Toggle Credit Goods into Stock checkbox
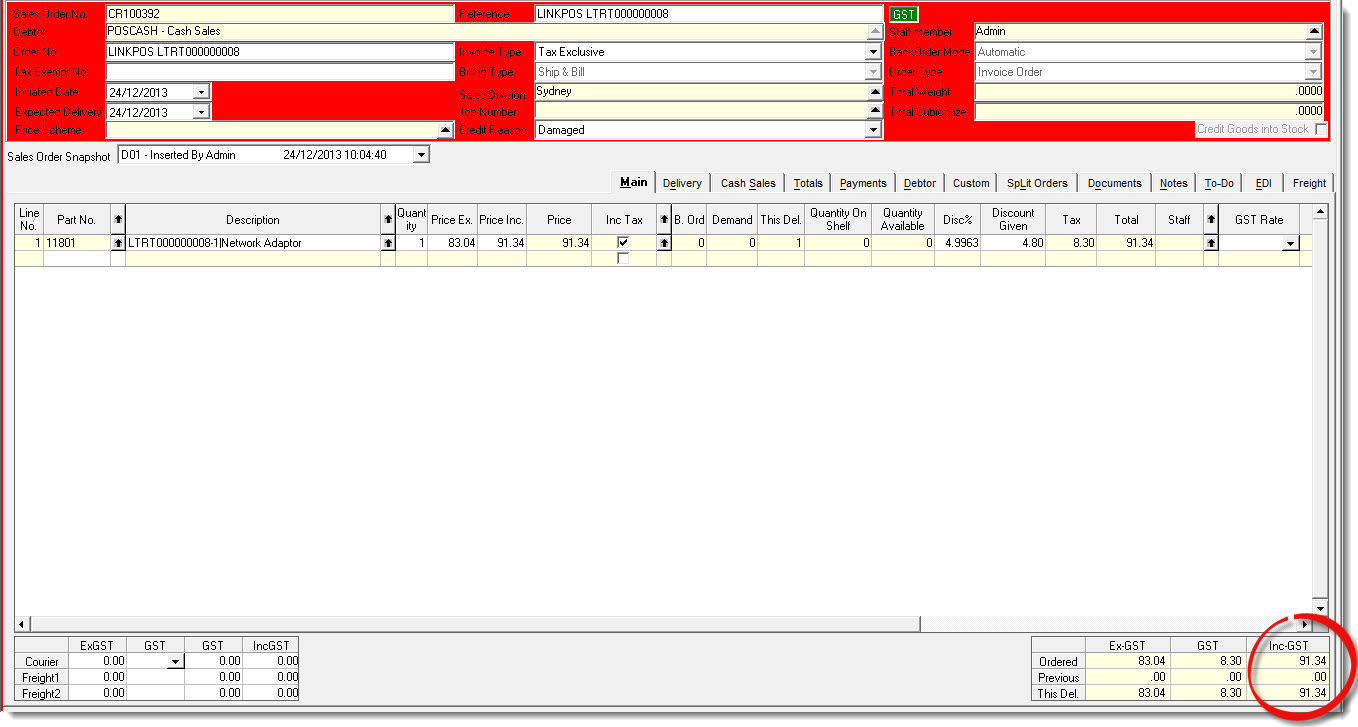 coord(1321,130)
